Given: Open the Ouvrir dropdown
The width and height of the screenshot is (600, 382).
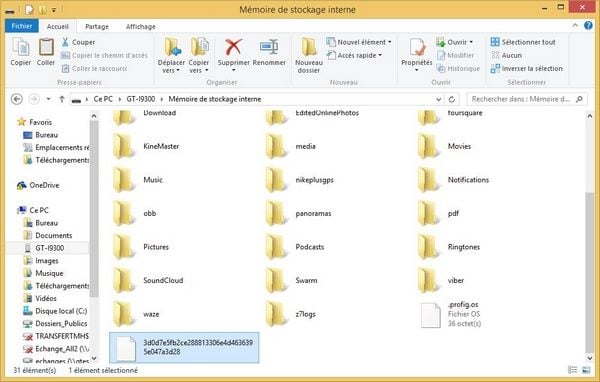Looking at the screenshot, I should point(455,42).
